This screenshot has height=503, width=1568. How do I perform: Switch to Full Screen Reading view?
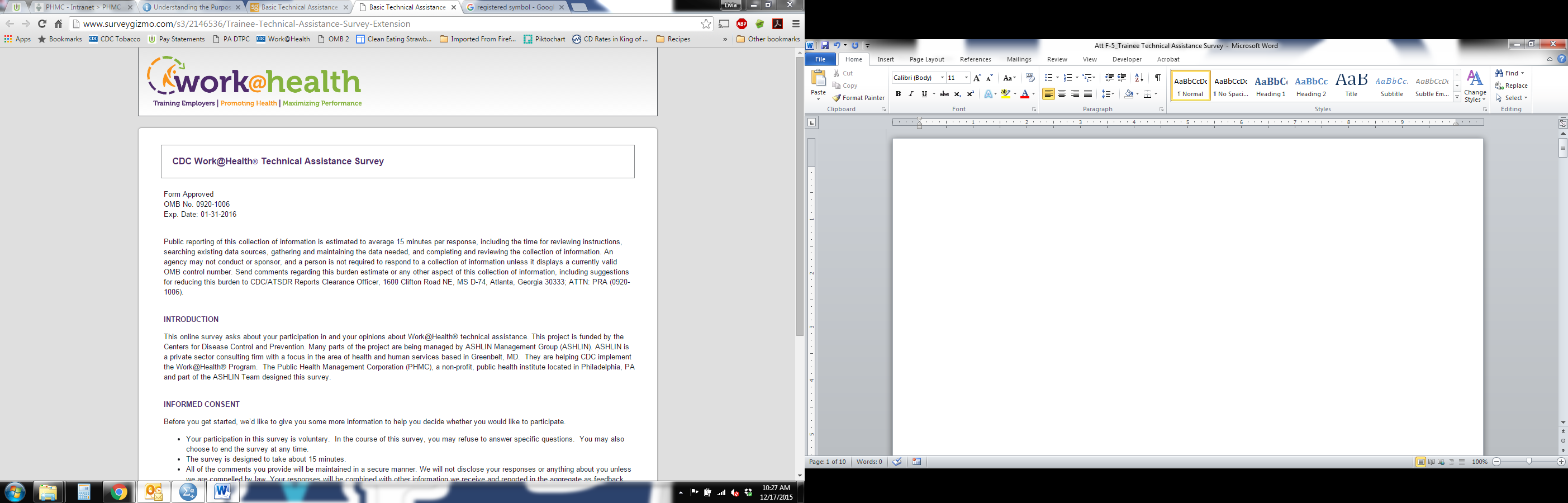[x=1431, y=462]
